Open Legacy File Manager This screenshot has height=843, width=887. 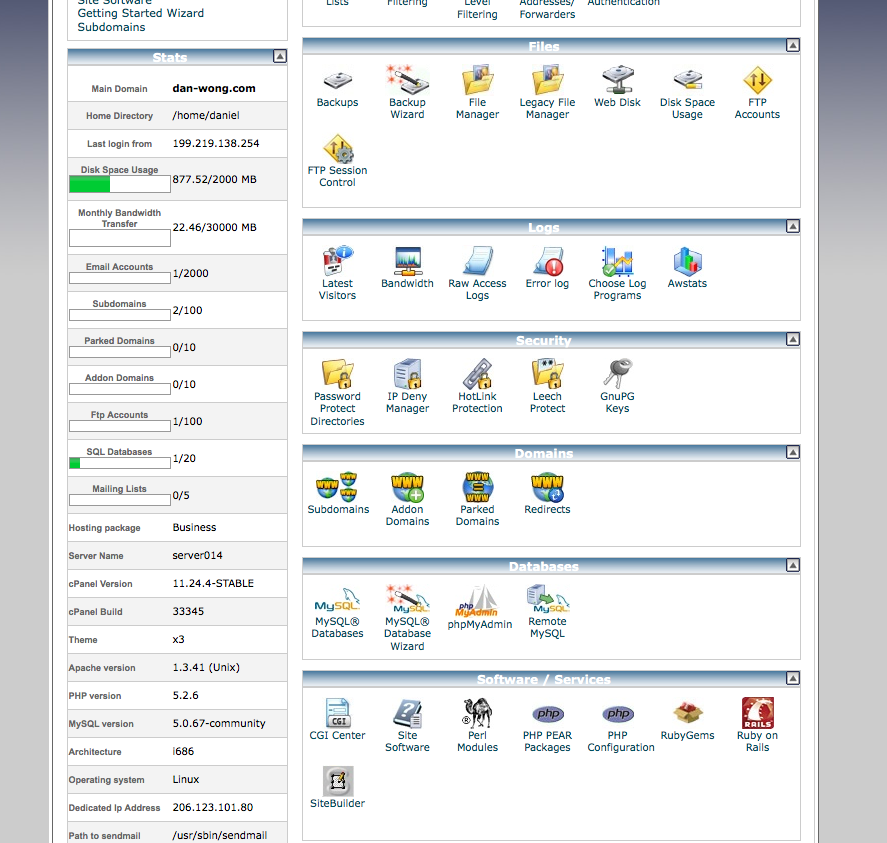(547, 80)
